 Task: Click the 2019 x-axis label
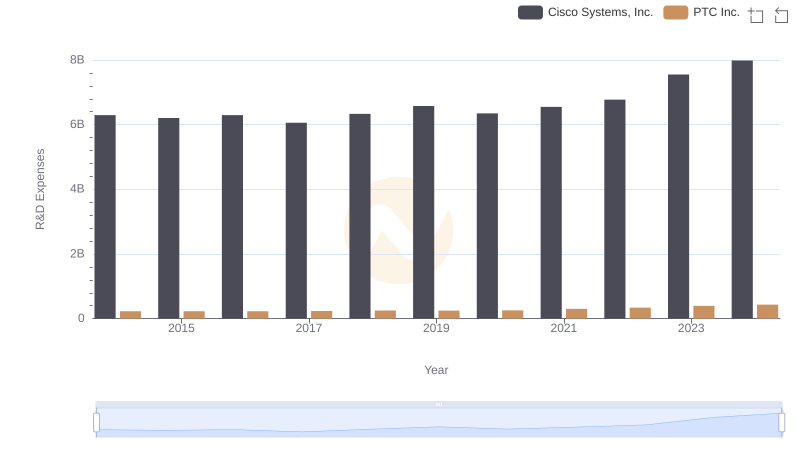pyautogui.click(x=436, y=328)
